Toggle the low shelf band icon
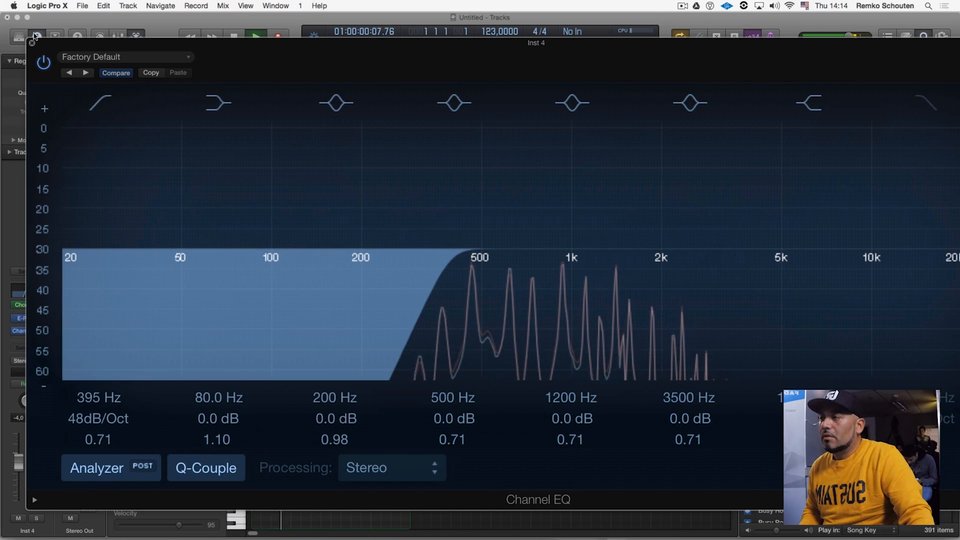This screenshot has height=540, width=960. [218, 103]
